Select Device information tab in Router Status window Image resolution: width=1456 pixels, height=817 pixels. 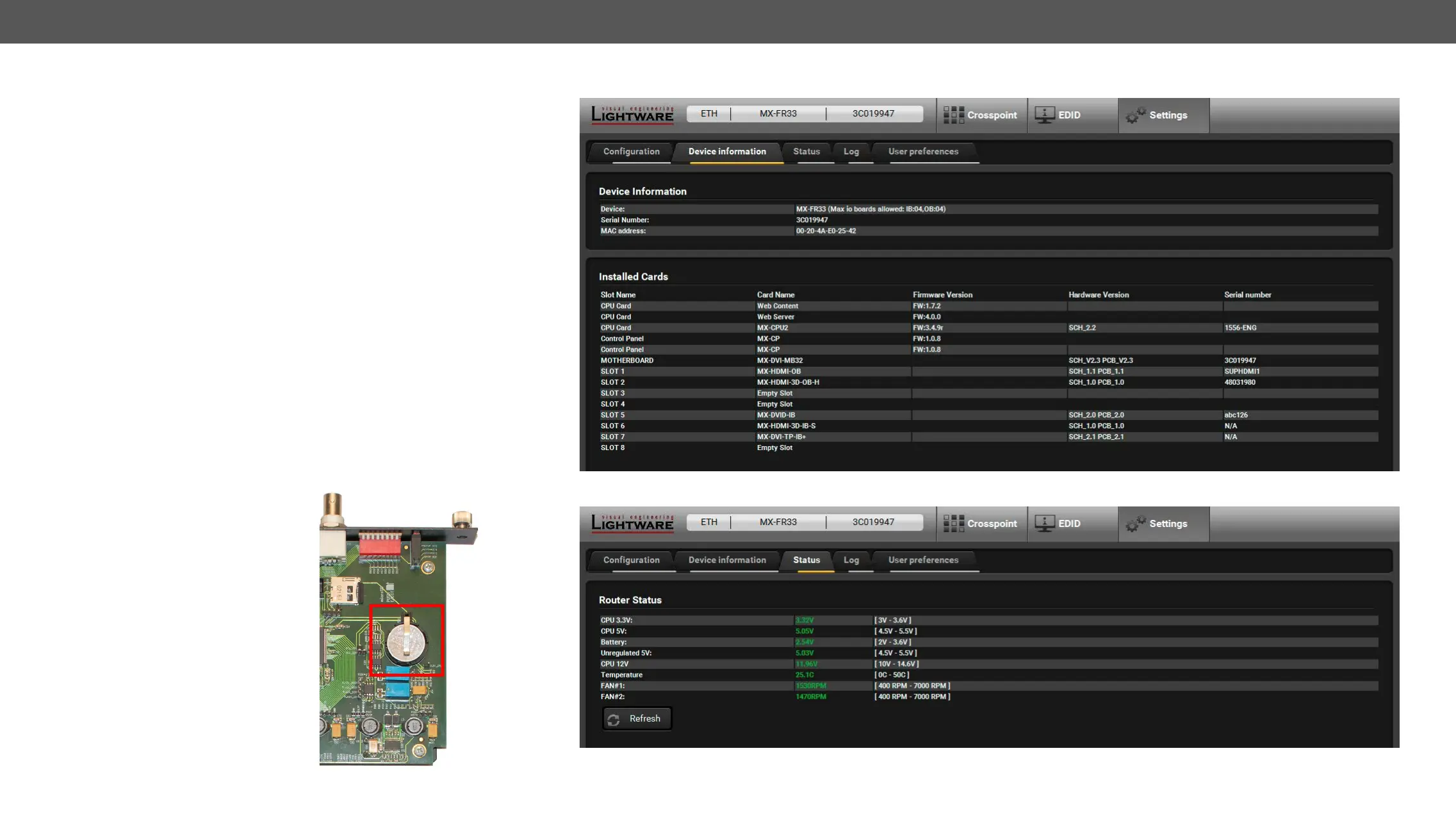pos(727,560)
